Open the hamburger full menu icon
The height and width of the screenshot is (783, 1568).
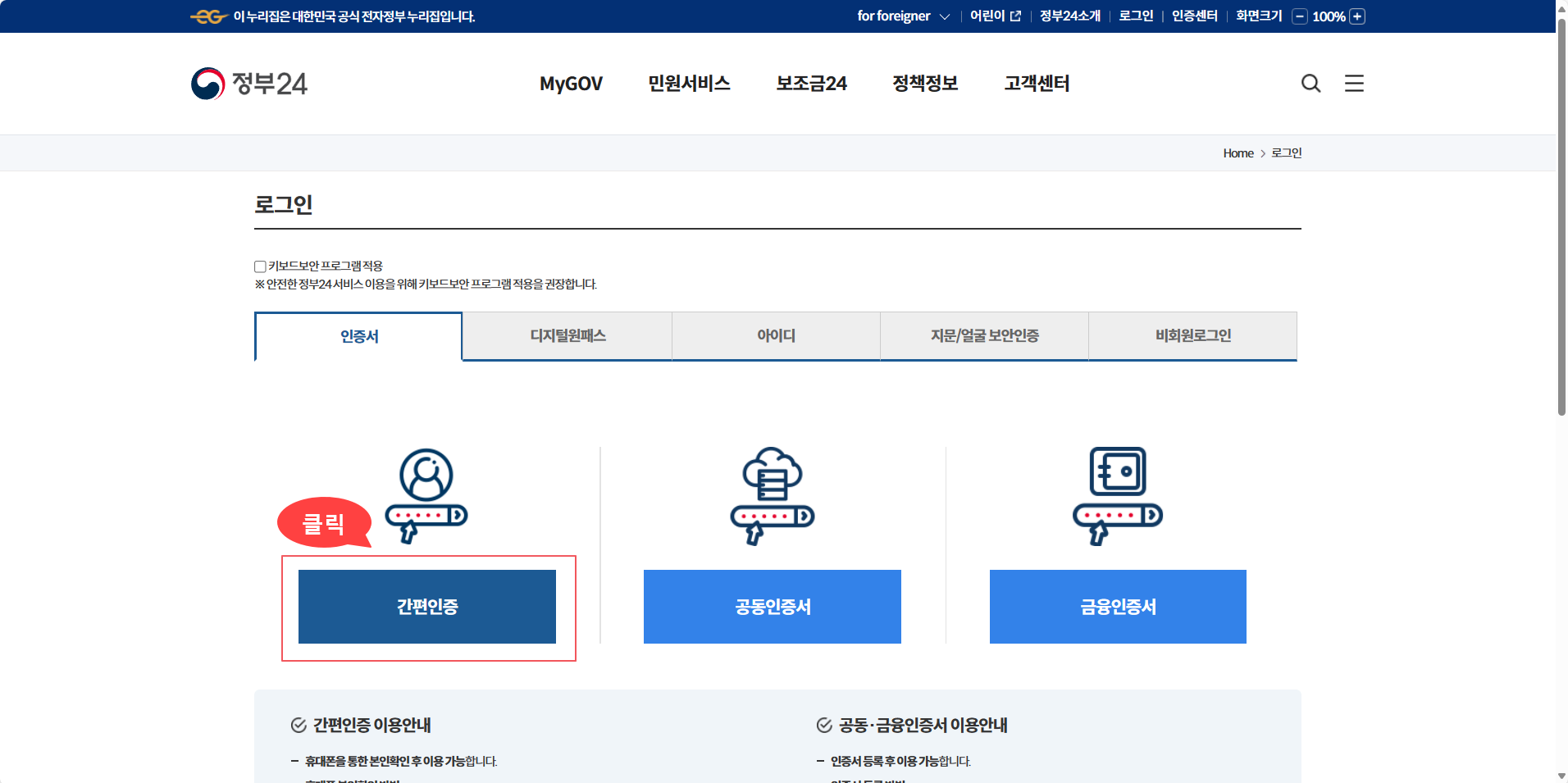[x=1354, y=83]
